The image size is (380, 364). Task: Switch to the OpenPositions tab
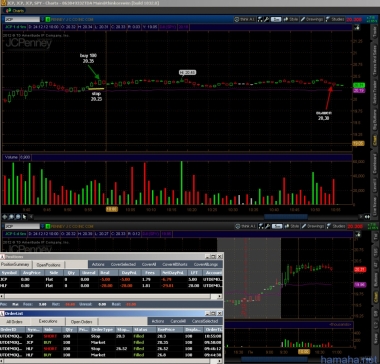point(48,265)
